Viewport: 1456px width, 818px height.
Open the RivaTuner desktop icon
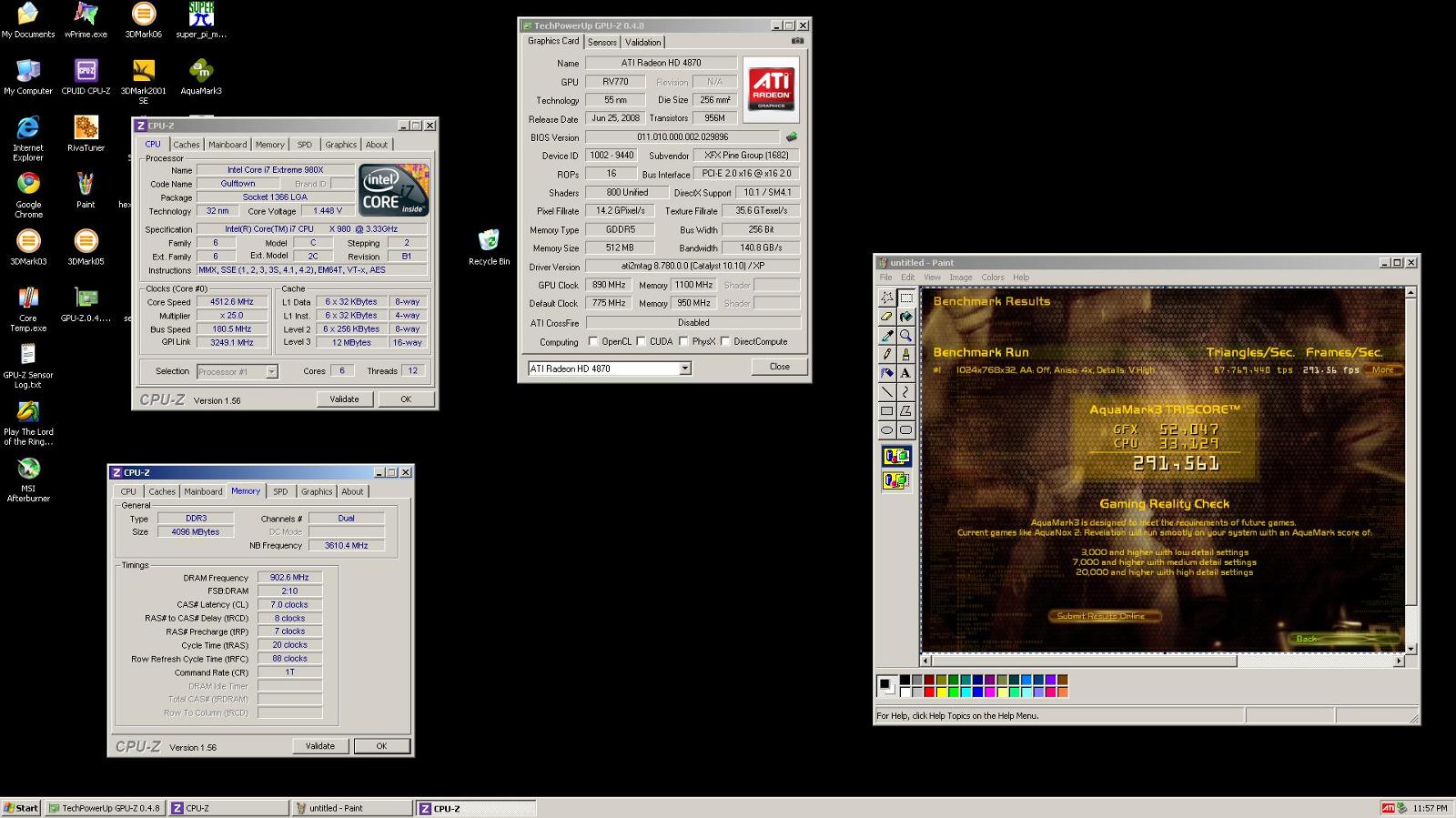(x=86, y=133)
